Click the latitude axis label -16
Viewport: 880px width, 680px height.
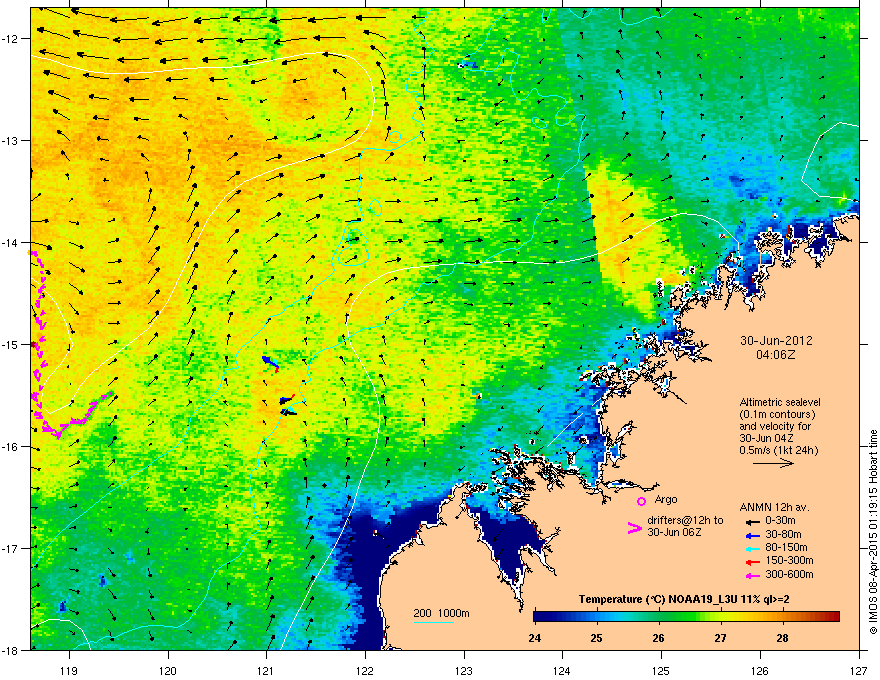pyautogui.click(x=11, y=447)
